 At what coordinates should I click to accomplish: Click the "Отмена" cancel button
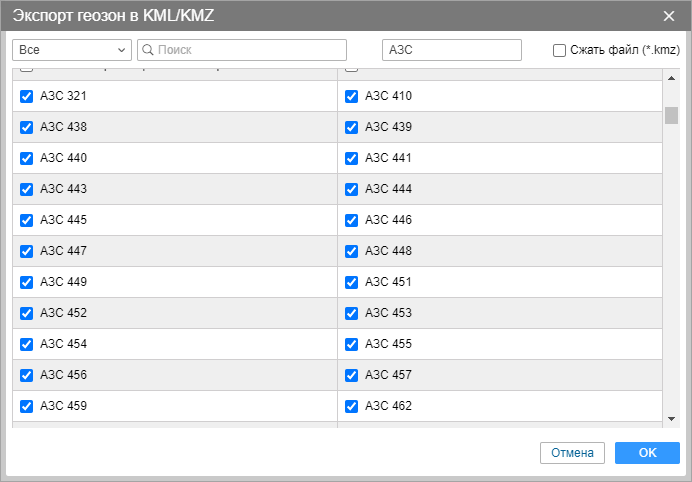572,453
